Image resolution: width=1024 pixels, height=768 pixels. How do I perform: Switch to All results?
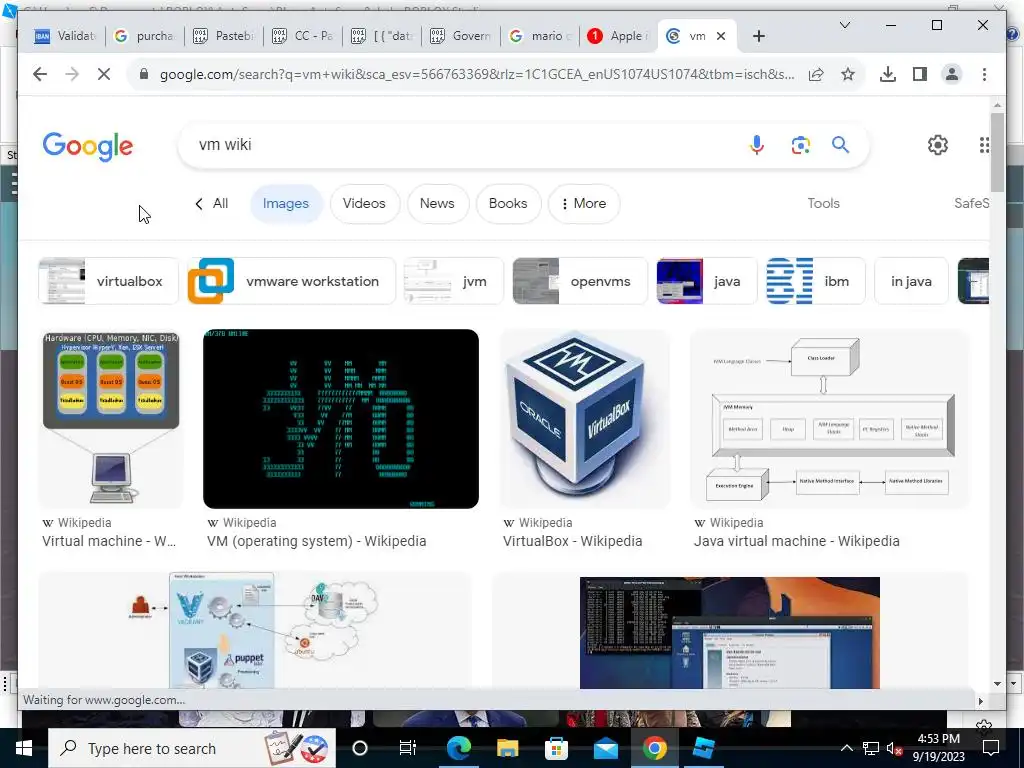tap(212, 203)
